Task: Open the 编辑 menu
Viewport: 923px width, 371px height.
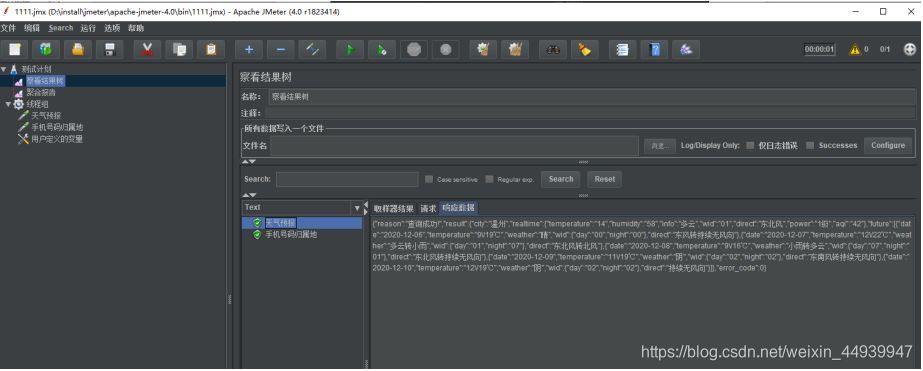Action: coord(32,28)
